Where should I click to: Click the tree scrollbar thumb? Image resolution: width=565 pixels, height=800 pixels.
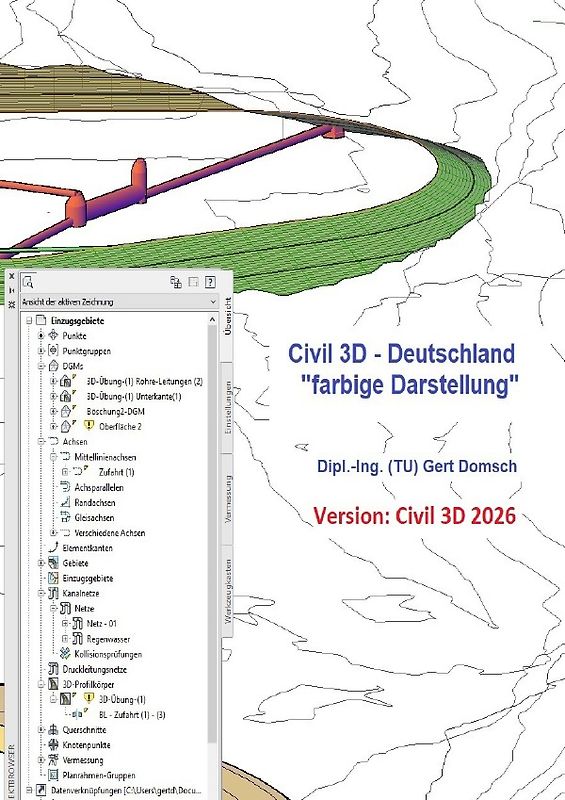pyautogui.click(x=212, y=533)
